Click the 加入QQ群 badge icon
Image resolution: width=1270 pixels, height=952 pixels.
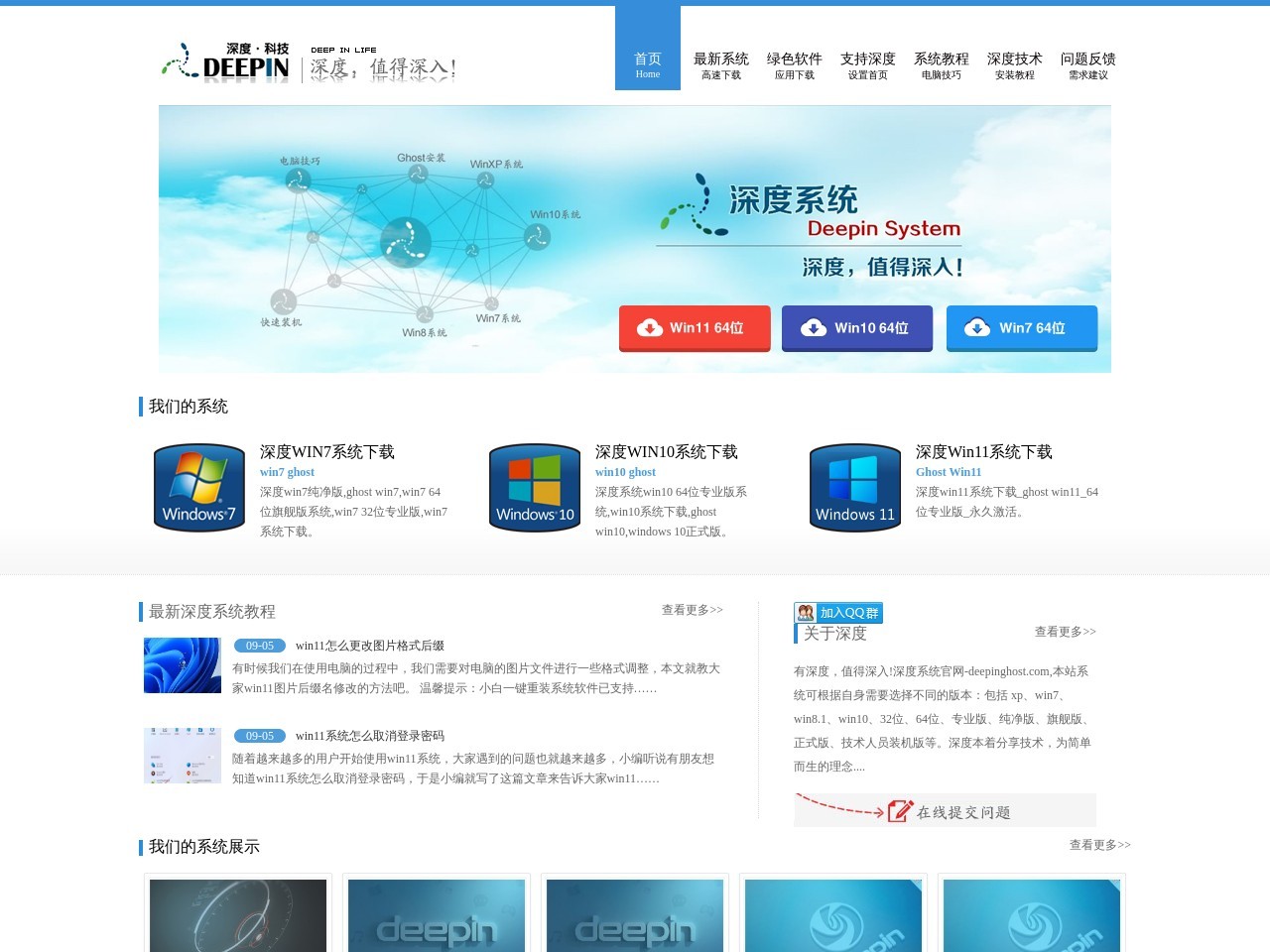pyautogui.click(x=838, y=613)
